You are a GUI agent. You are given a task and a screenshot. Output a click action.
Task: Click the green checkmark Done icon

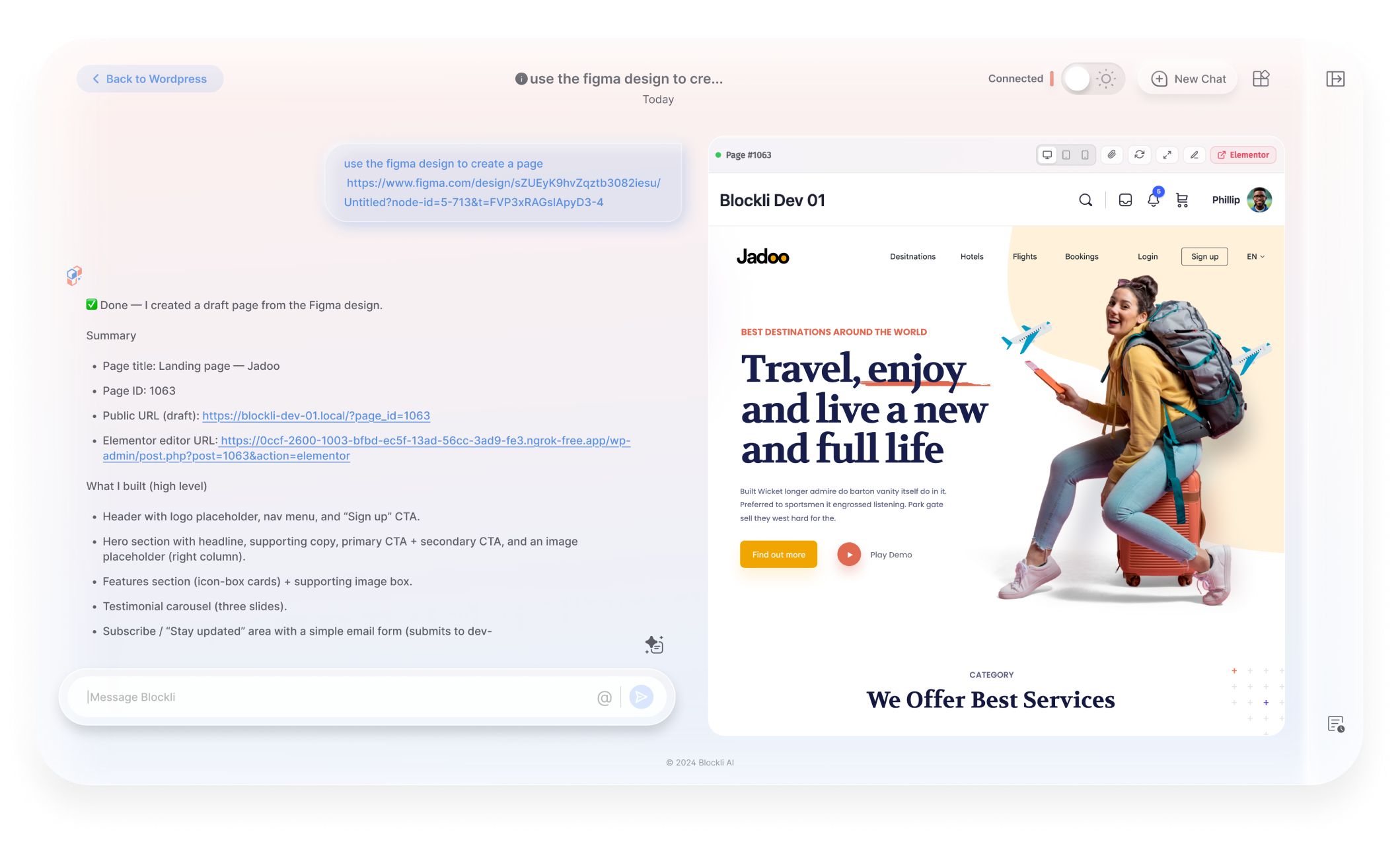tap(92, 304)
